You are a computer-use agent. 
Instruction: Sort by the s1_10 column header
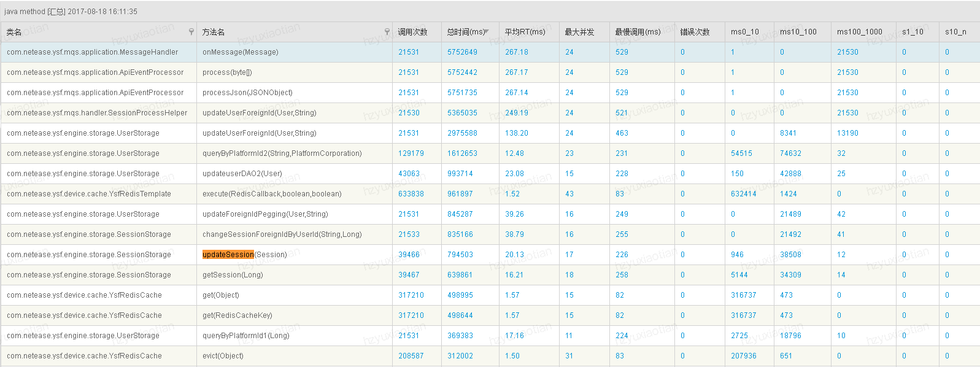click(912, 32)
